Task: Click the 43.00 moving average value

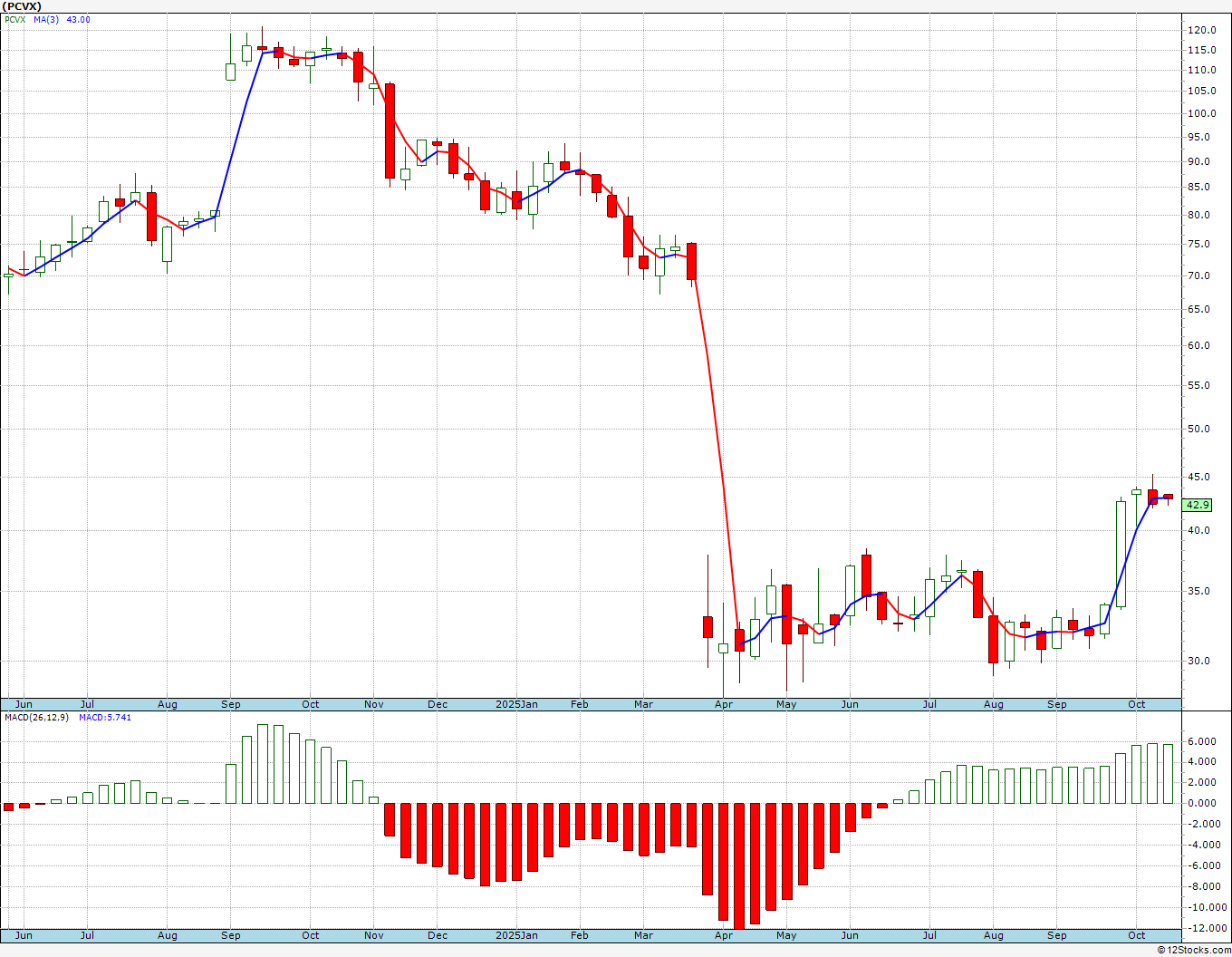Action: pos(78,20)
